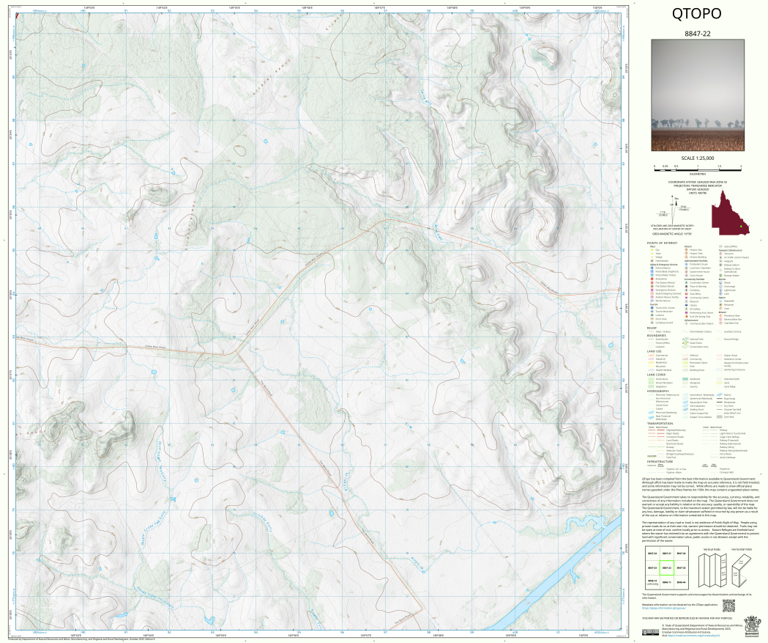Click the LAND USE legend heading
Screen dimensions: 768x643
pyautogui.click(x=654, y=352)
